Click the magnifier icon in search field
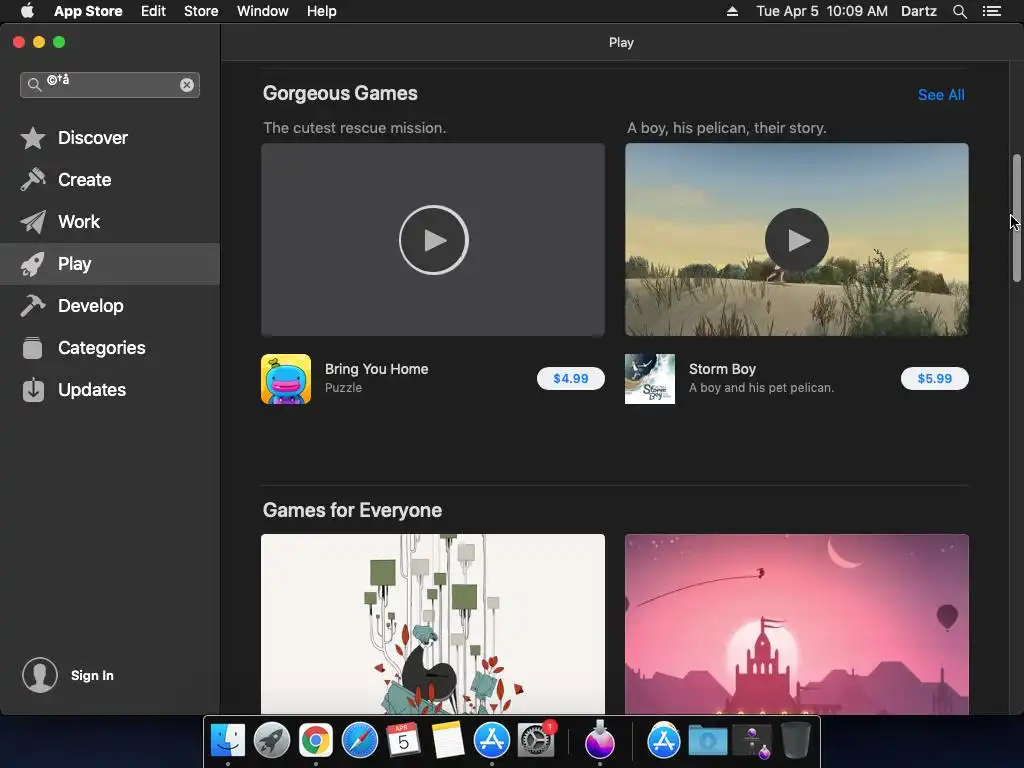 [34, 85]
